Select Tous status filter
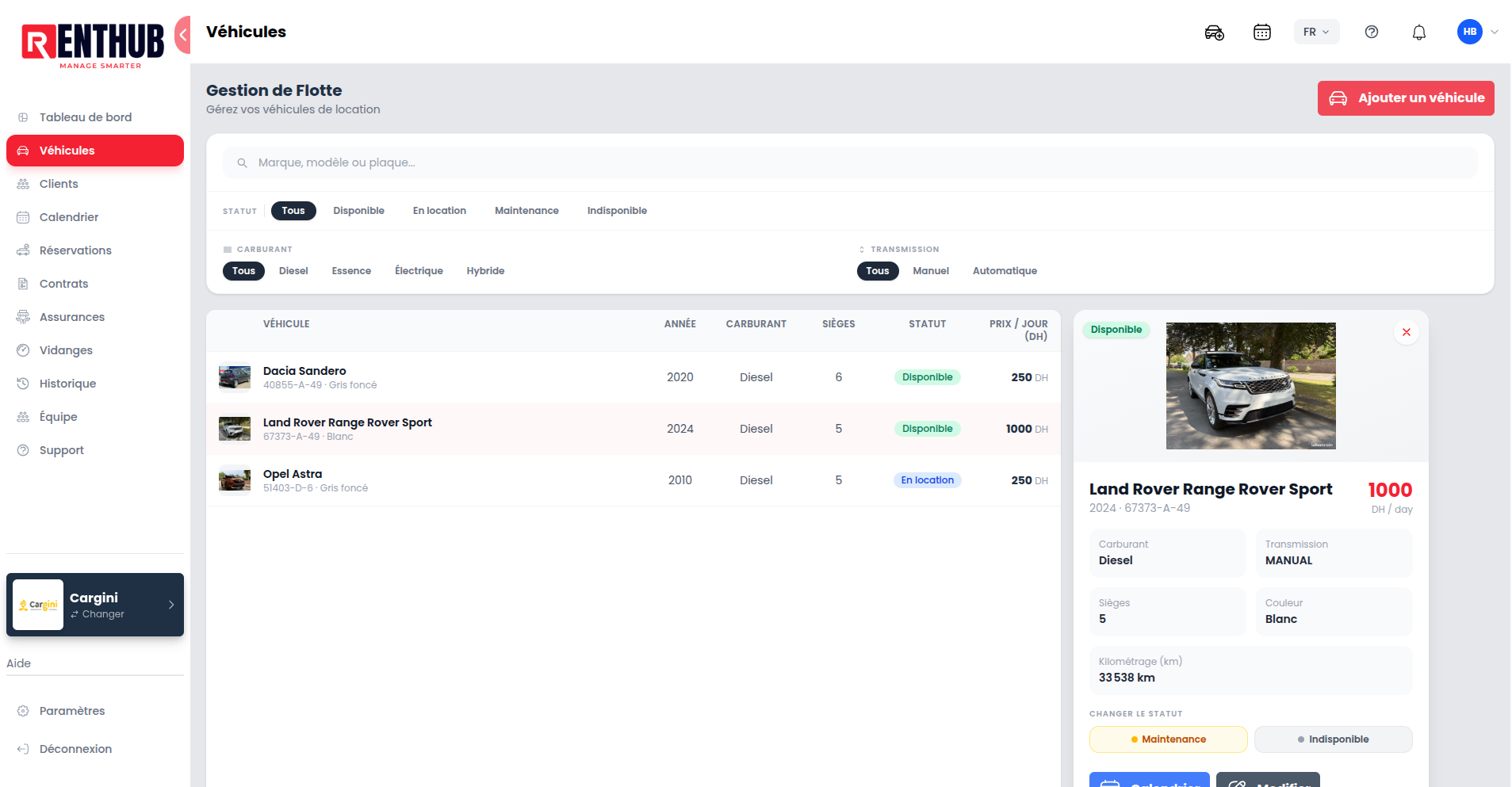1512x787 pixels. point(293,211)
